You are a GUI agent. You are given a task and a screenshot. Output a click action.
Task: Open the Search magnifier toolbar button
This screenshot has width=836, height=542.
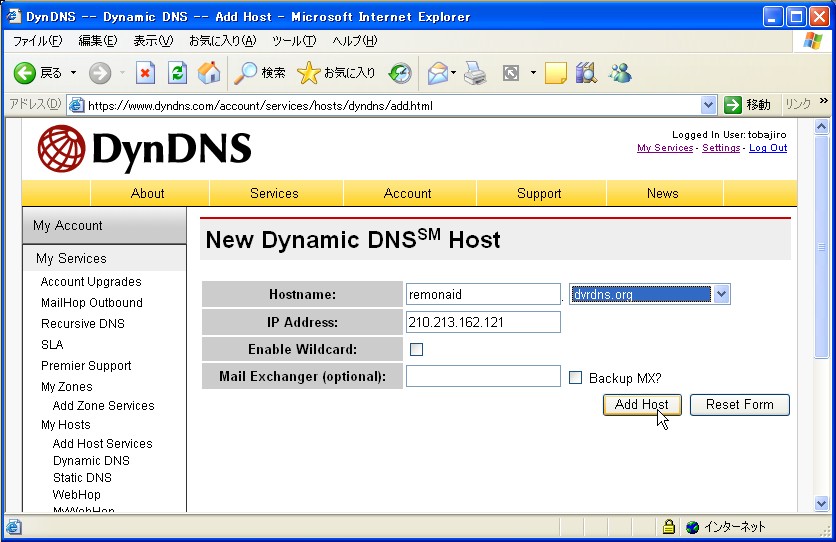(260, 73)
